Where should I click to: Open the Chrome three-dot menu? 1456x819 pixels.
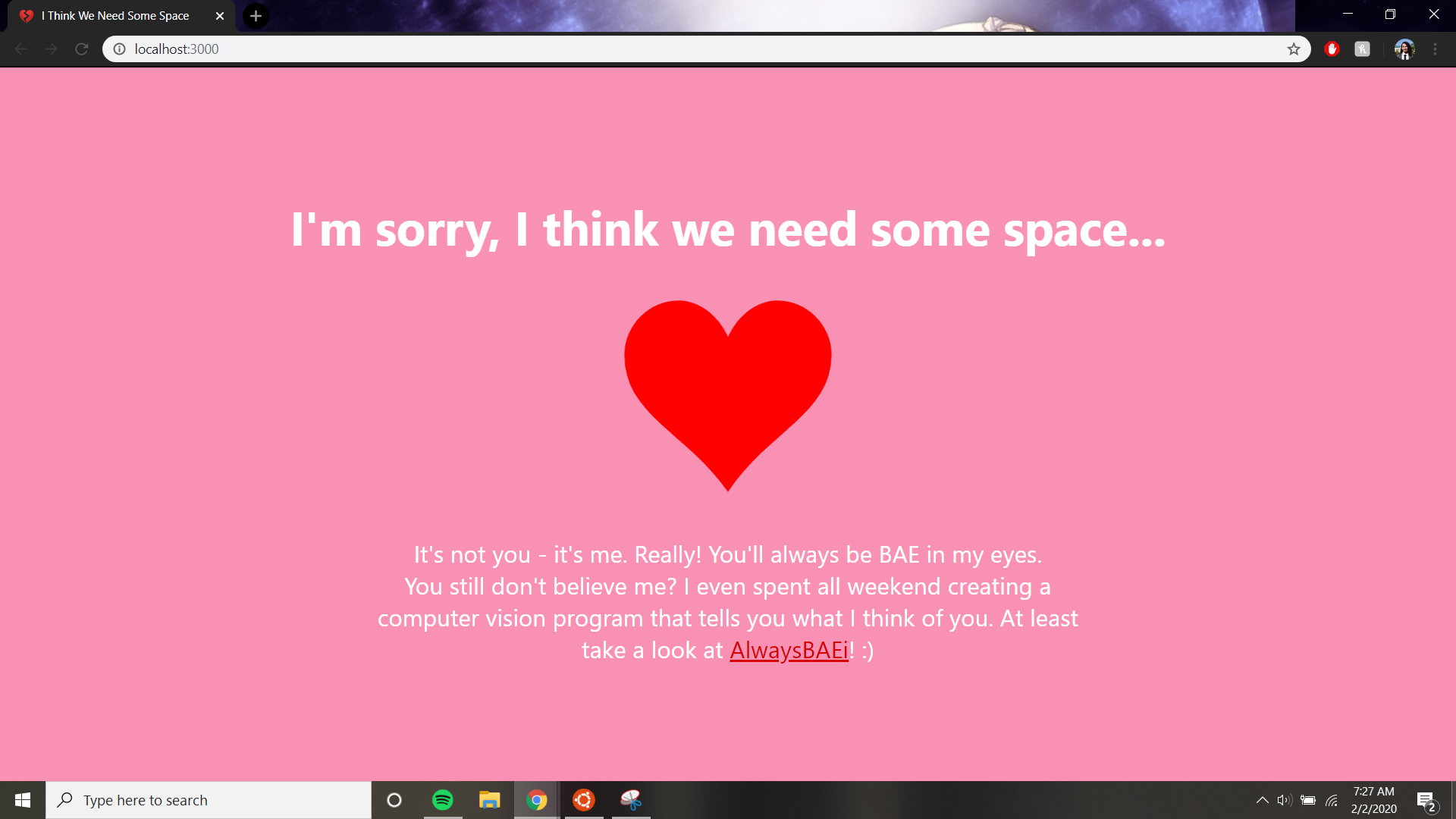[x=1435, y=49]
